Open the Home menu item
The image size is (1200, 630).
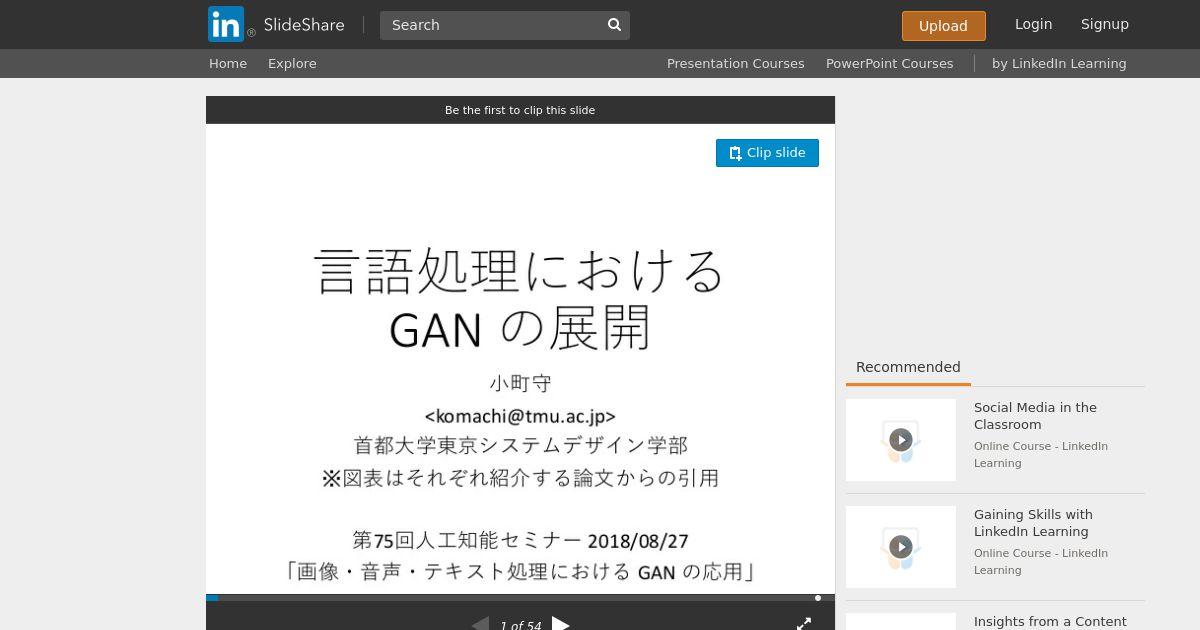click(228, 63)
